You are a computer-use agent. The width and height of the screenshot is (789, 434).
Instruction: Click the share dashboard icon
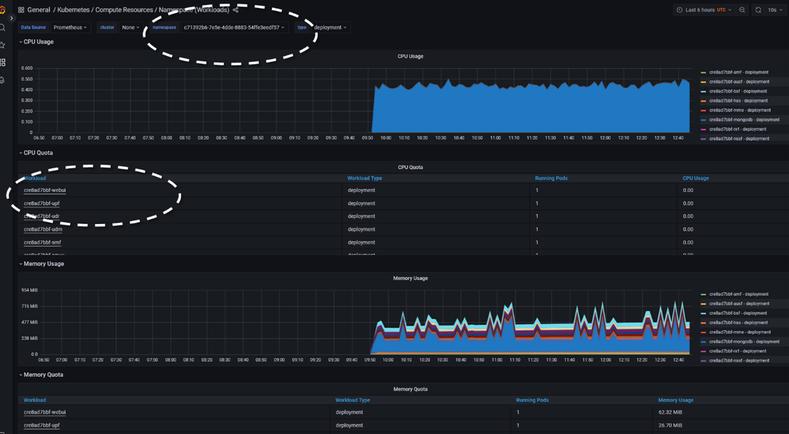(x=236, y=10)
